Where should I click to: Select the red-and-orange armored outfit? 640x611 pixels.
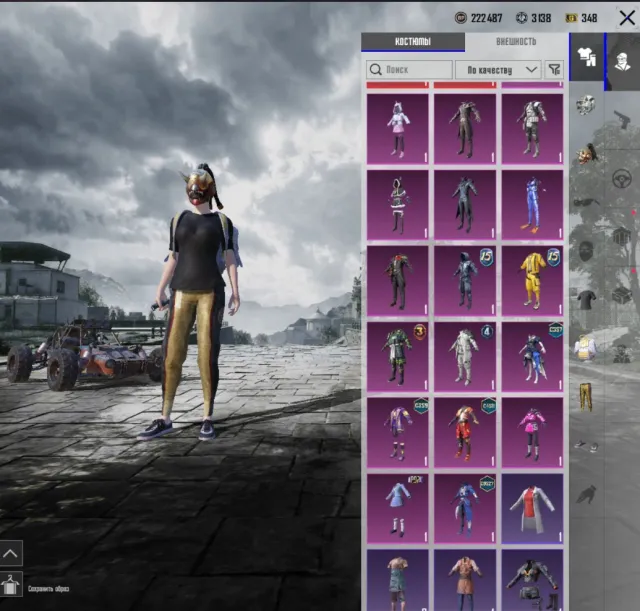coord(465,433)
